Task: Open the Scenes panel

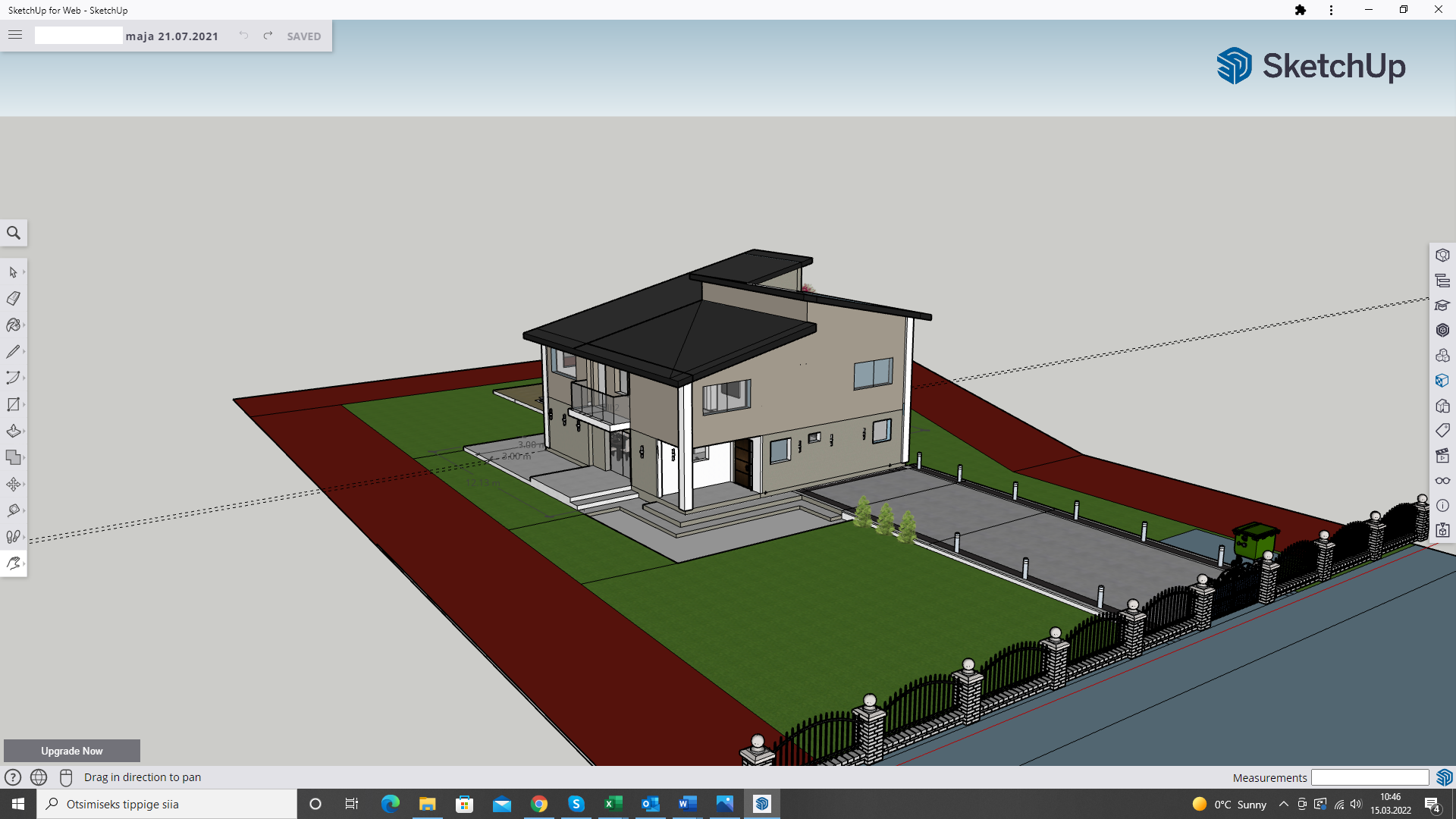Action: (x=1442, y=456)
